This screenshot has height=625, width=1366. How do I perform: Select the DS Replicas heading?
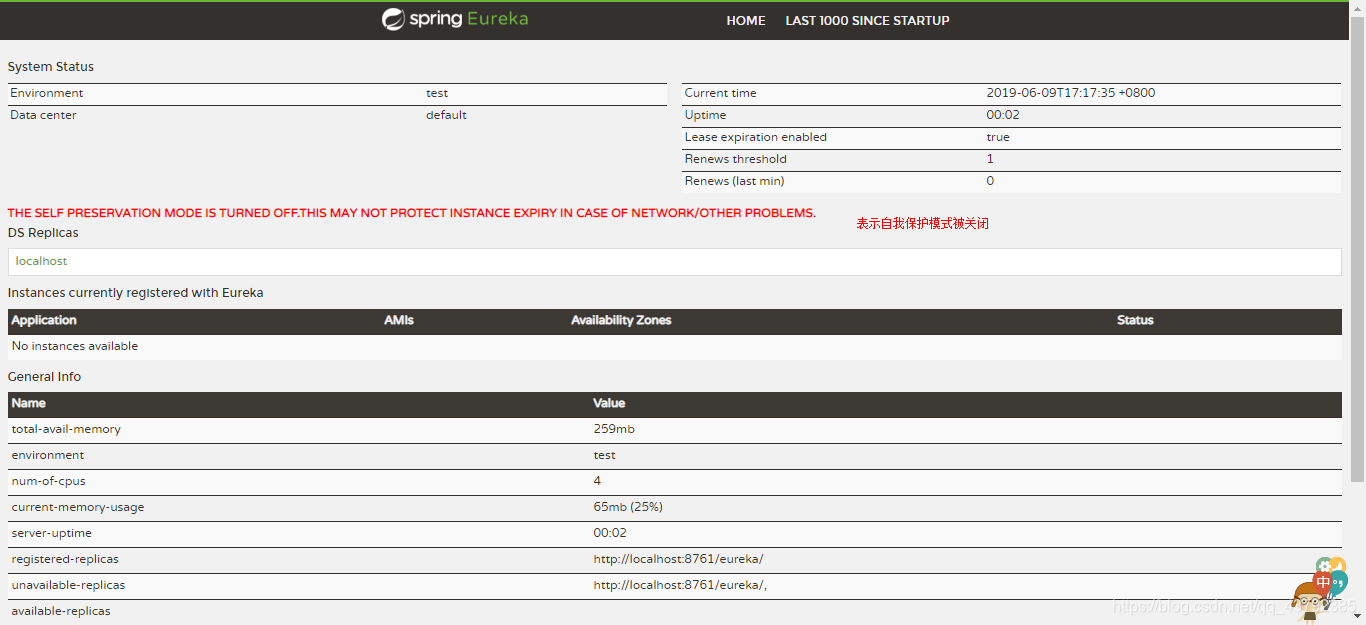43,233
